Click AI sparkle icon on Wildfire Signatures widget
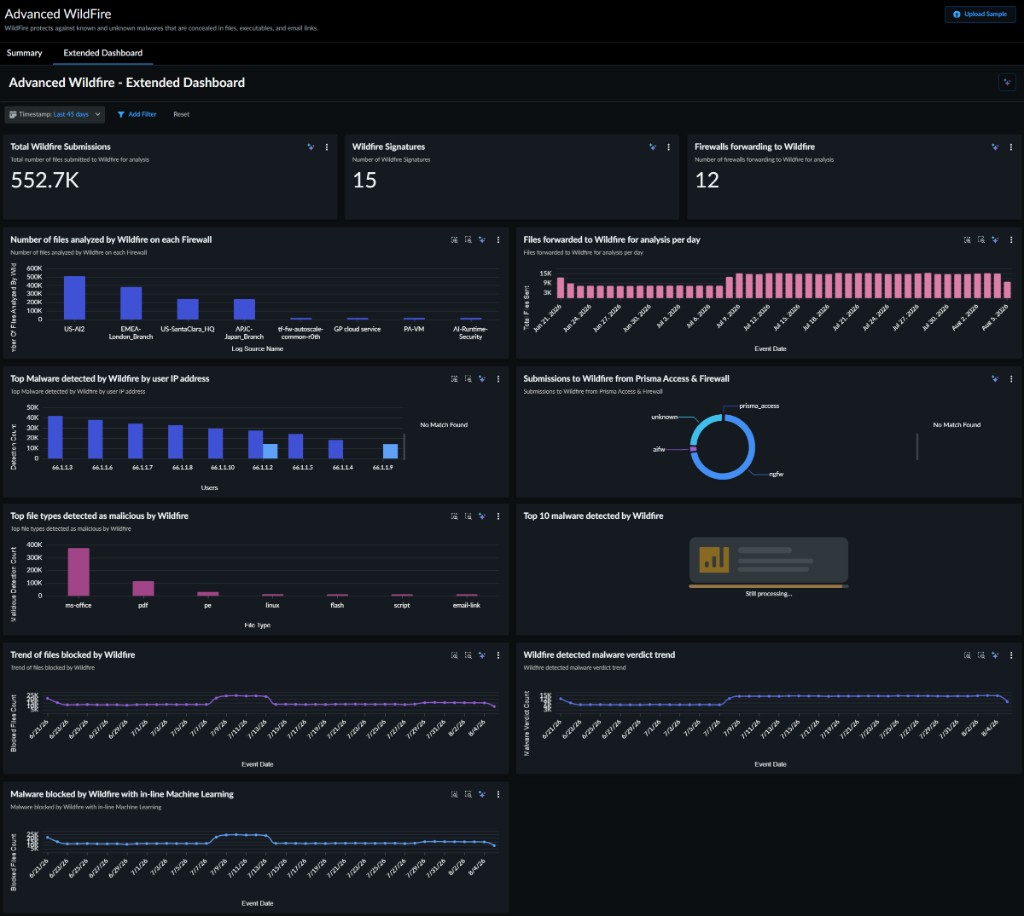The height and width of the screenshot is (916, 1024). [x=652, y=147]
